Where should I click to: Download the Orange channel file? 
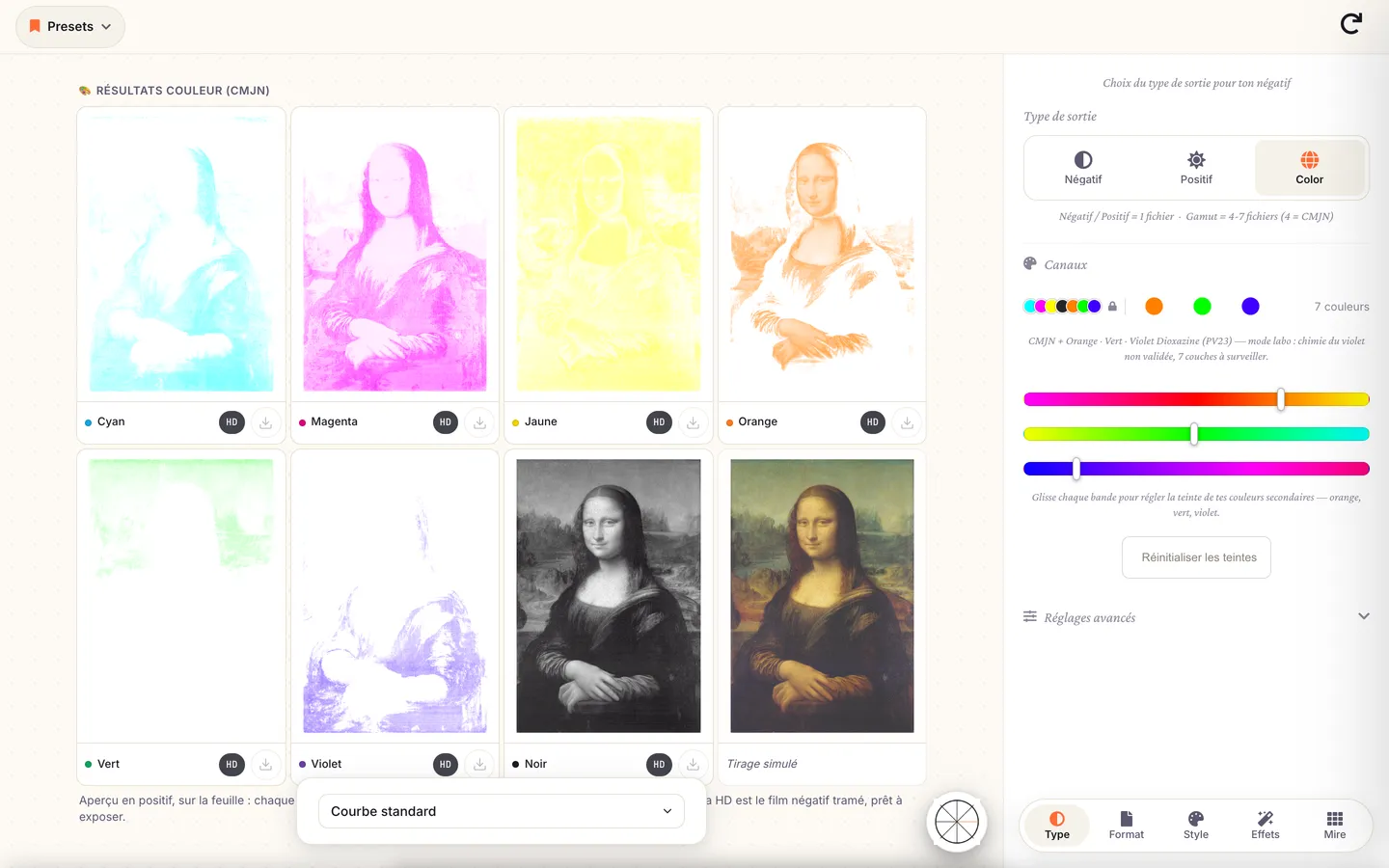point(907,422)
